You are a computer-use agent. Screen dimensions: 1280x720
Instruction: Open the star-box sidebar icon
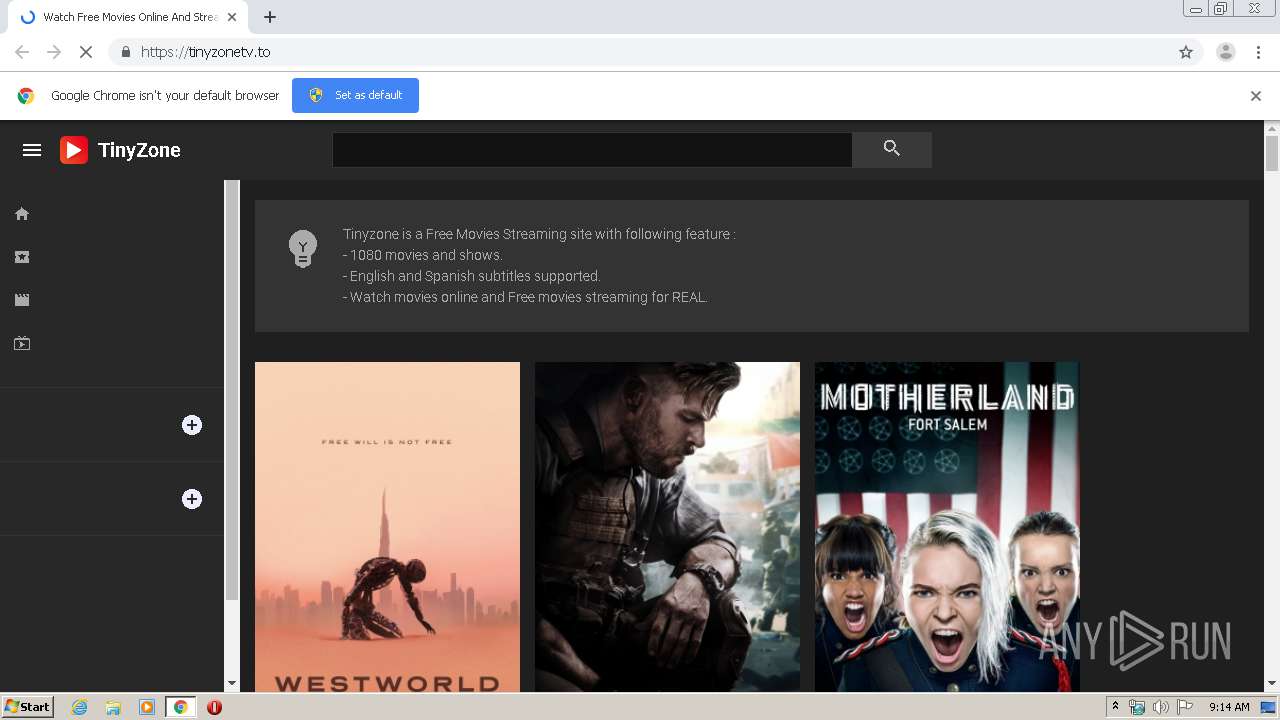pos(22,257)
